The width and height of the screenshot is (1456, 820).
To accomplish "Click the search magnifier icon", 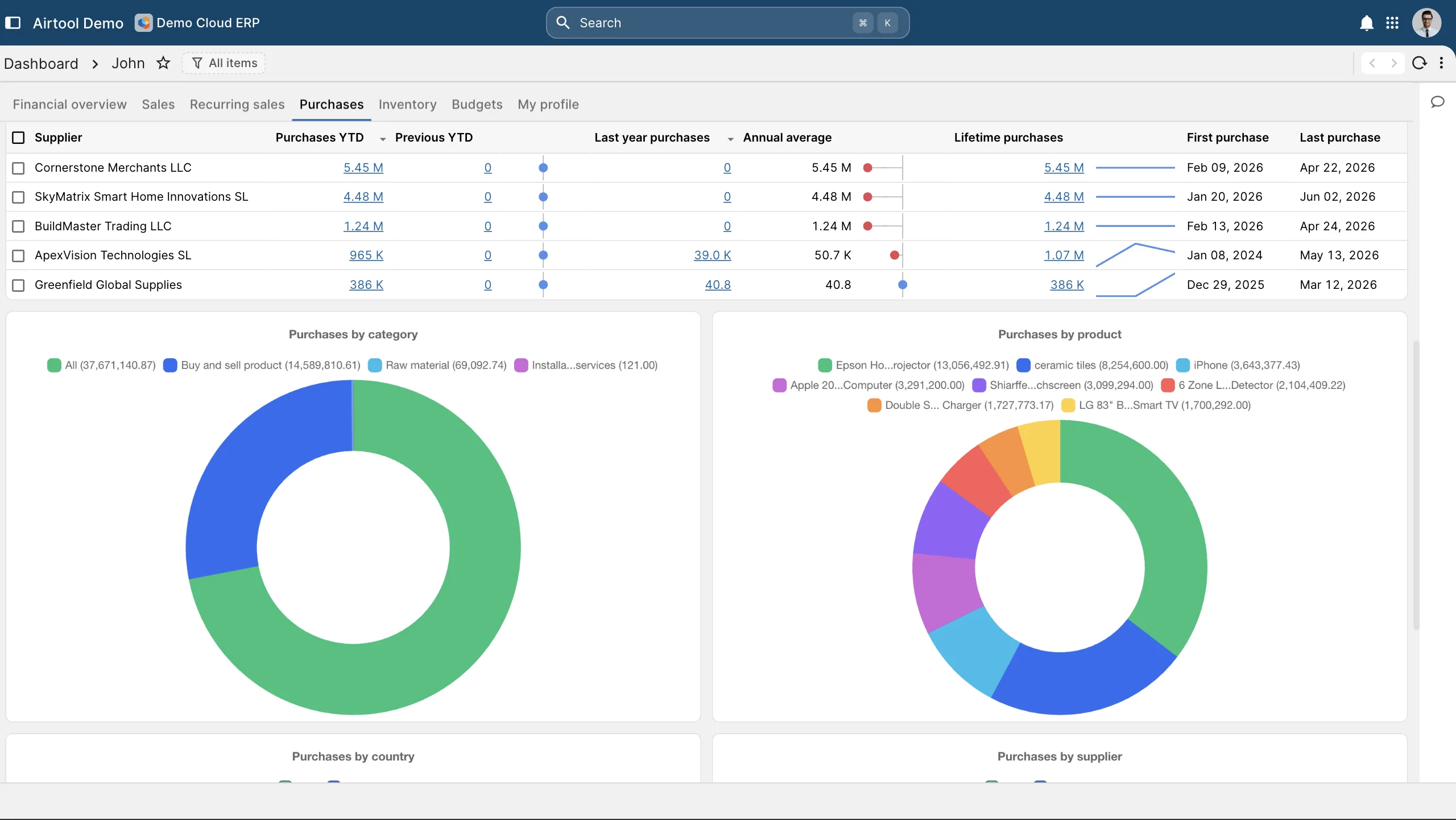I will pos(562,23).
